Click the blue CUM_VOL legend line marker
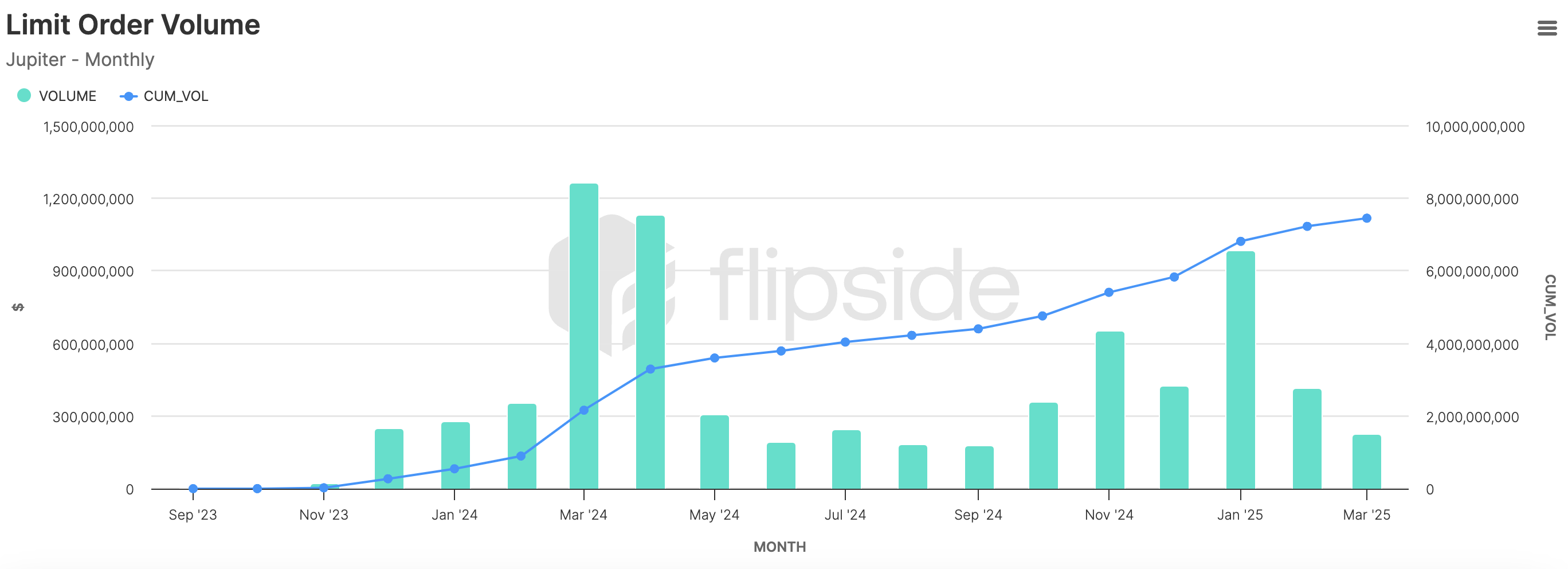 tap(128, 96)
